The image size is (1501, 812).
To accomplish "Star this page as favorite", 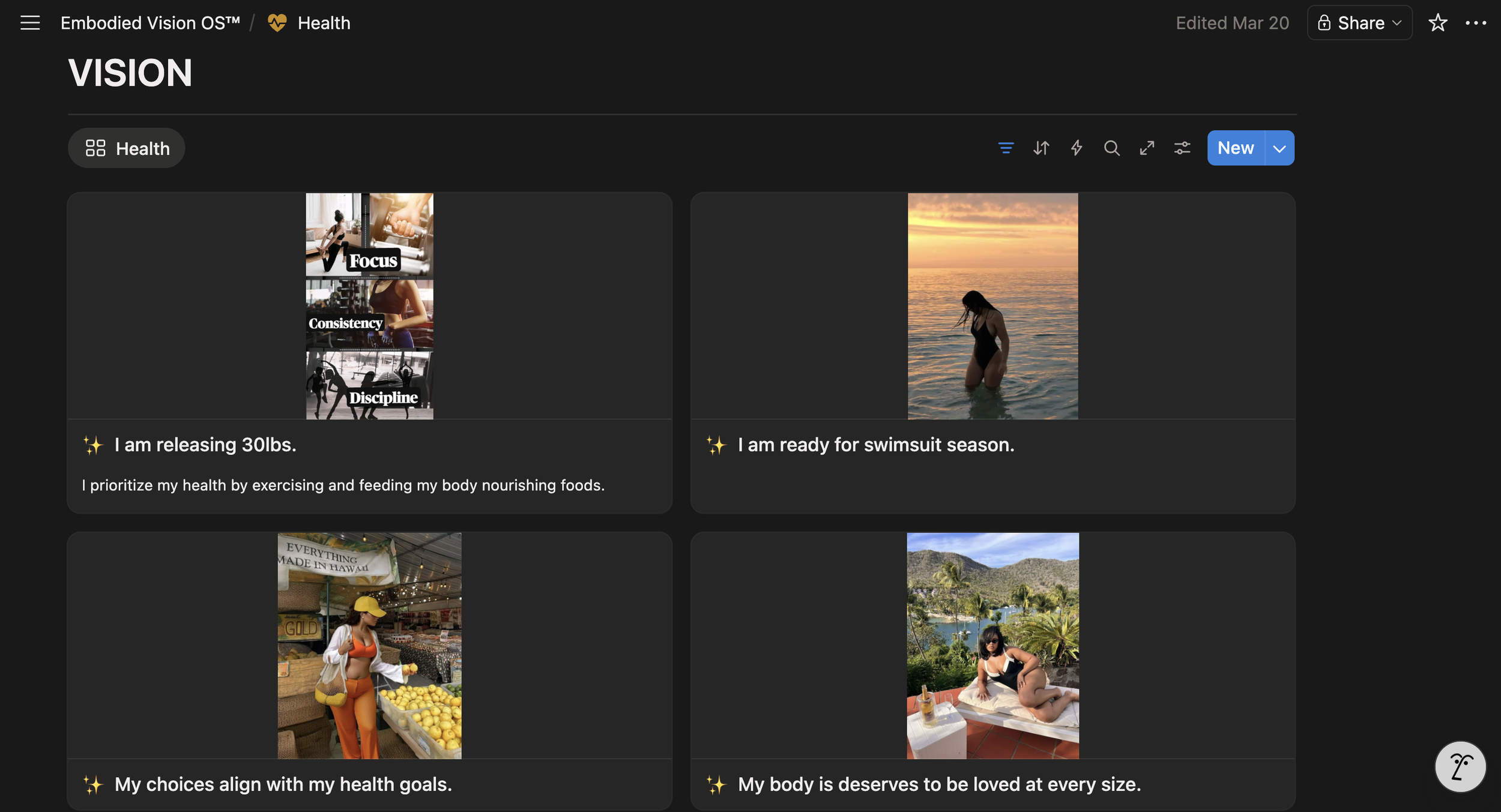I will pyautogui.click(x=1437, y=23).
